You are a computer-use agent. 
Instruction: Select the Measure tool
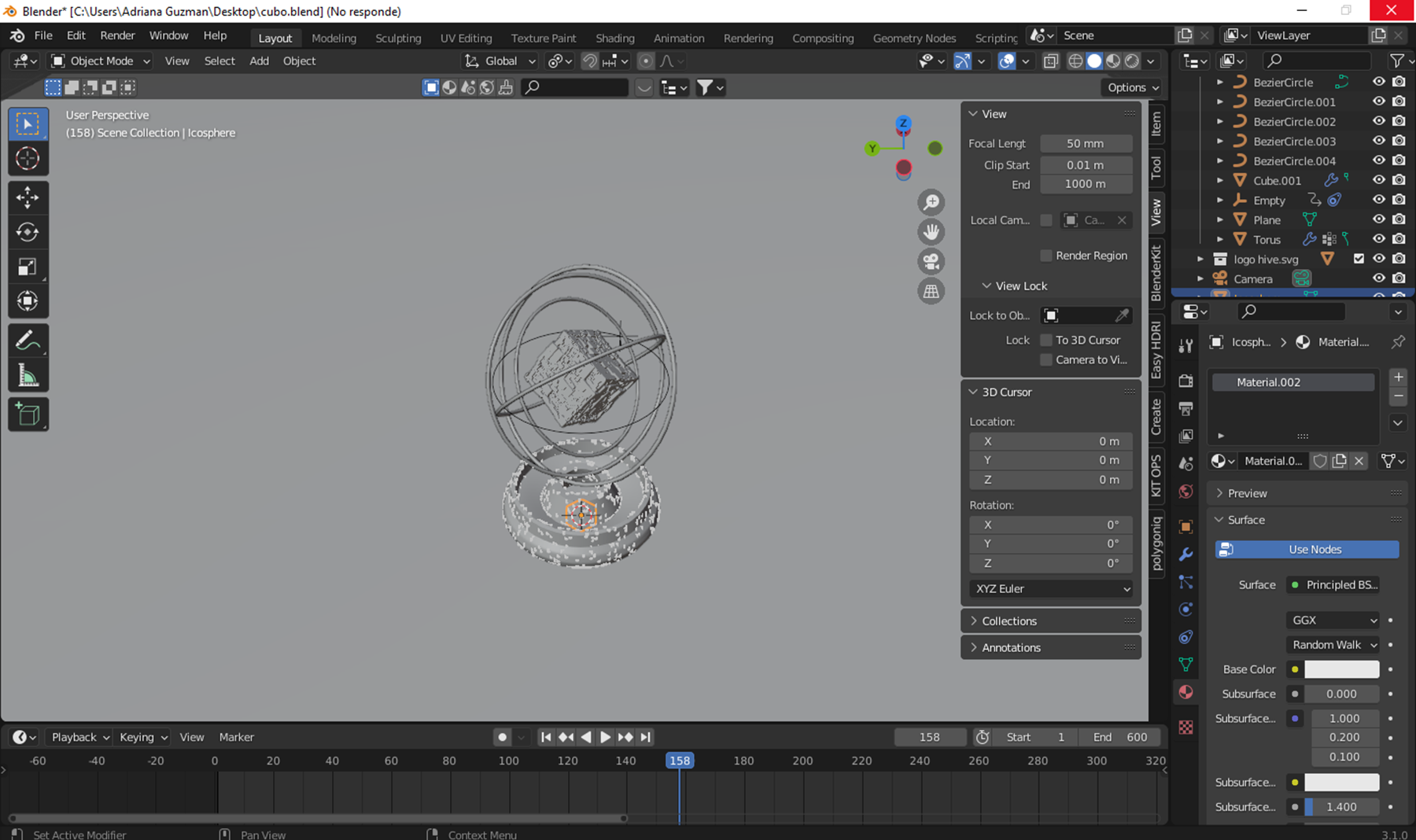[x=28, y=375]
